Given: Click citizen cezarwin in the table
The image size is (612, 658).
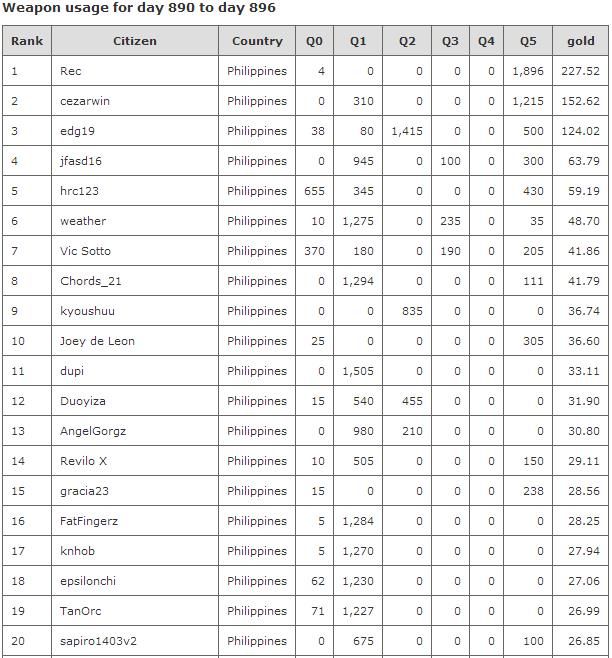Looking at the screenshot, I should [x=85, y=101].
